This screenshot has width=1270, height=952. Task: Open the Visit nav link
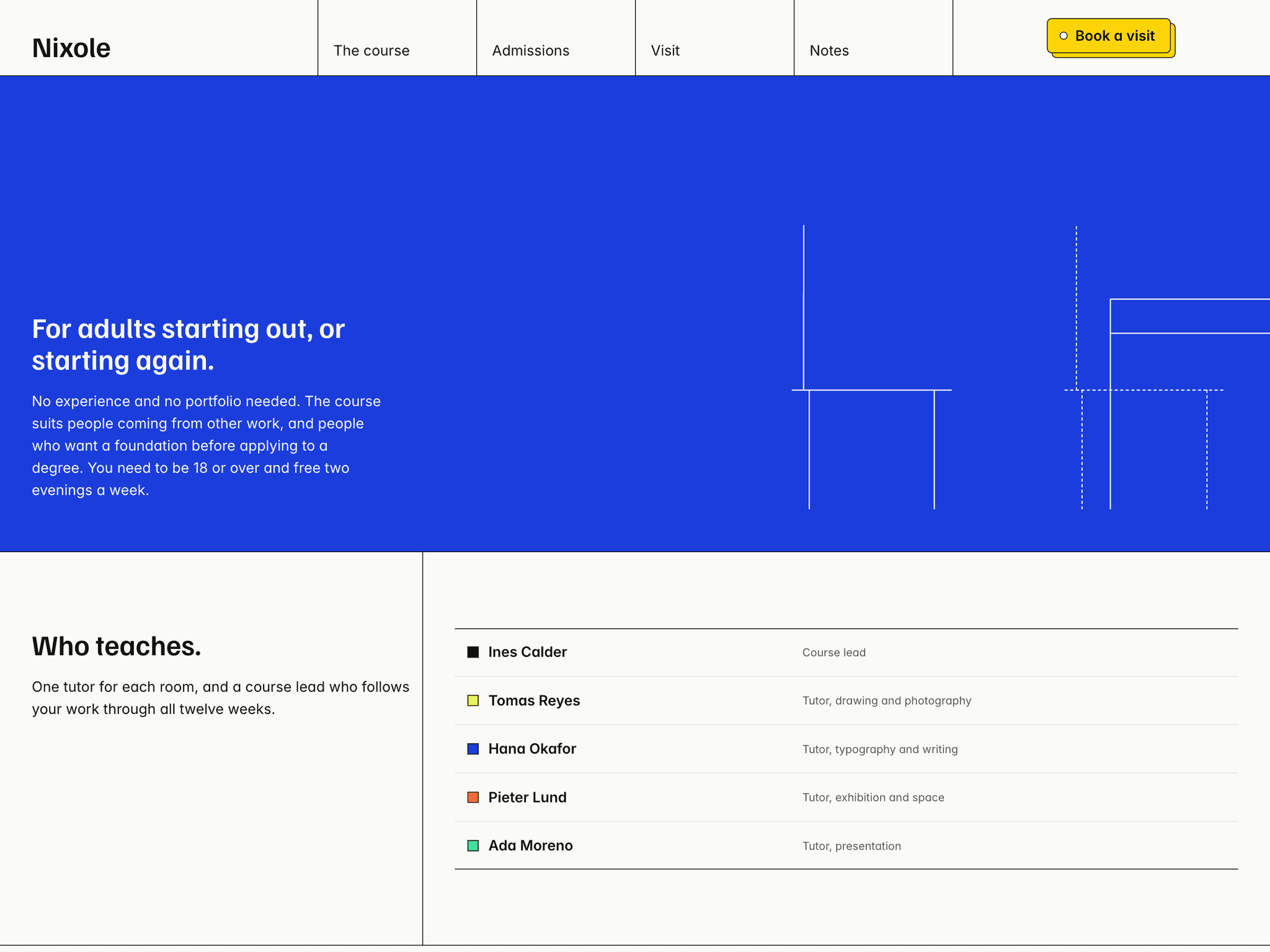point(665,51)
